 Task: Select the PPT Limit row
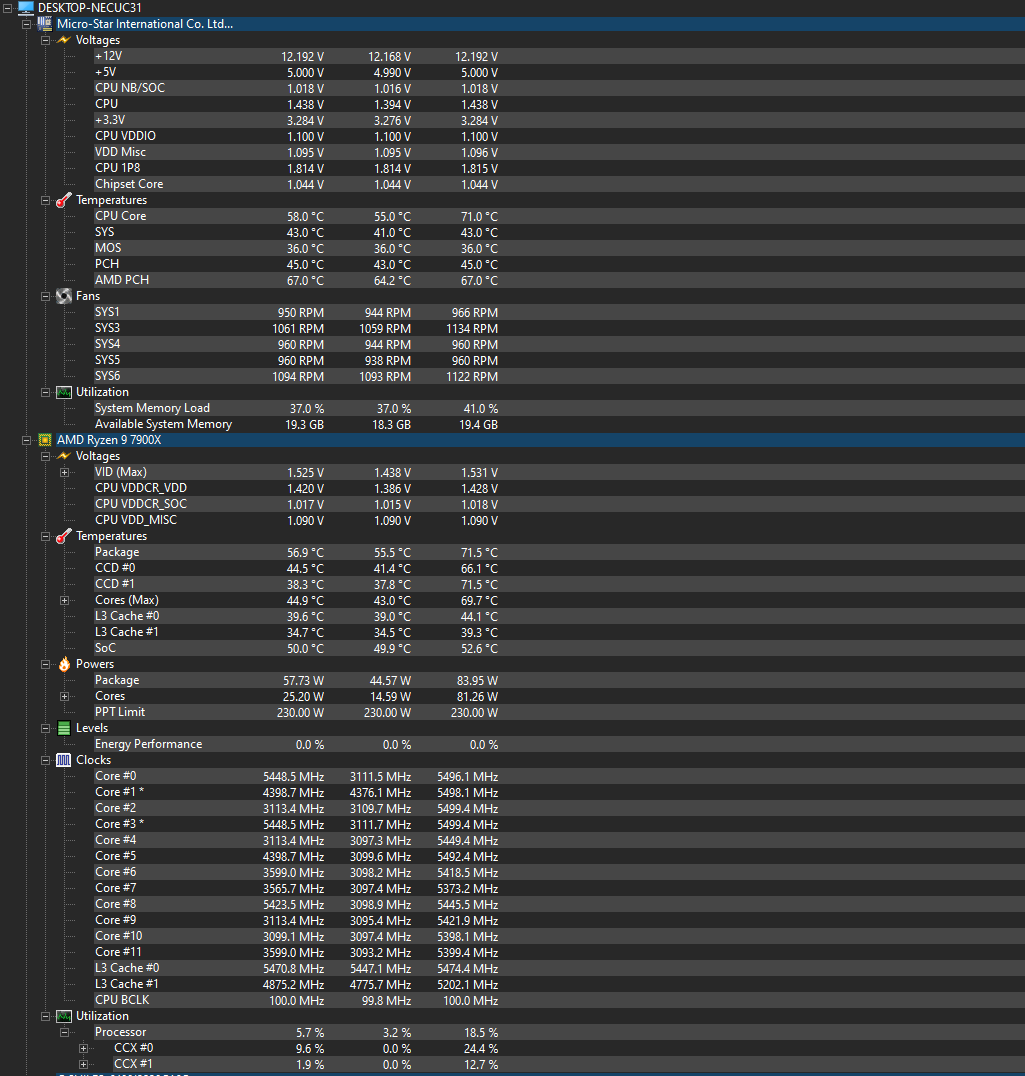pyautogui.click(x=559, y=712)
